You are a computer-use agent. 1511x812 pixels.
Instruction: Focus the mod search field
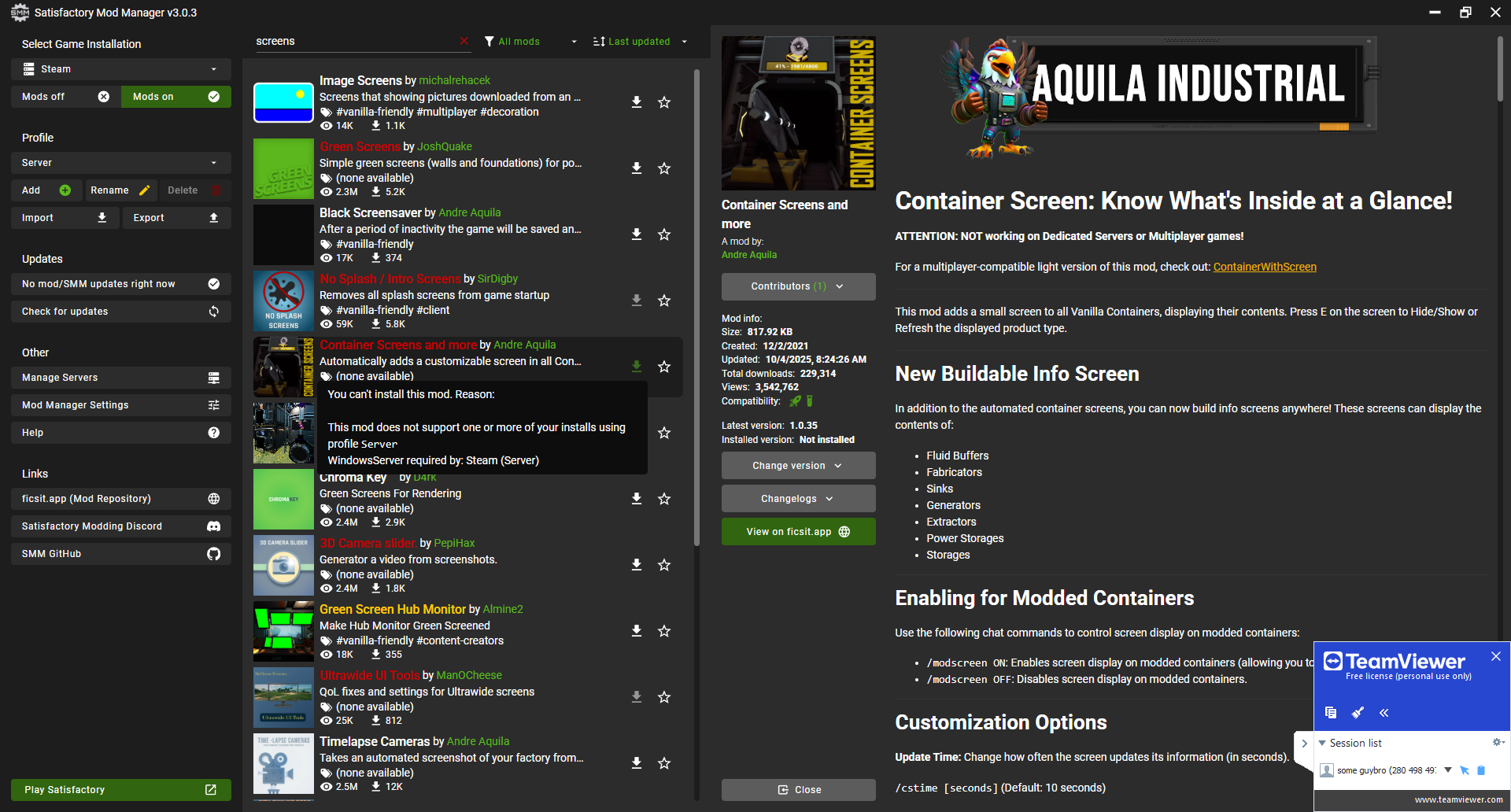(x=356, y=42)
